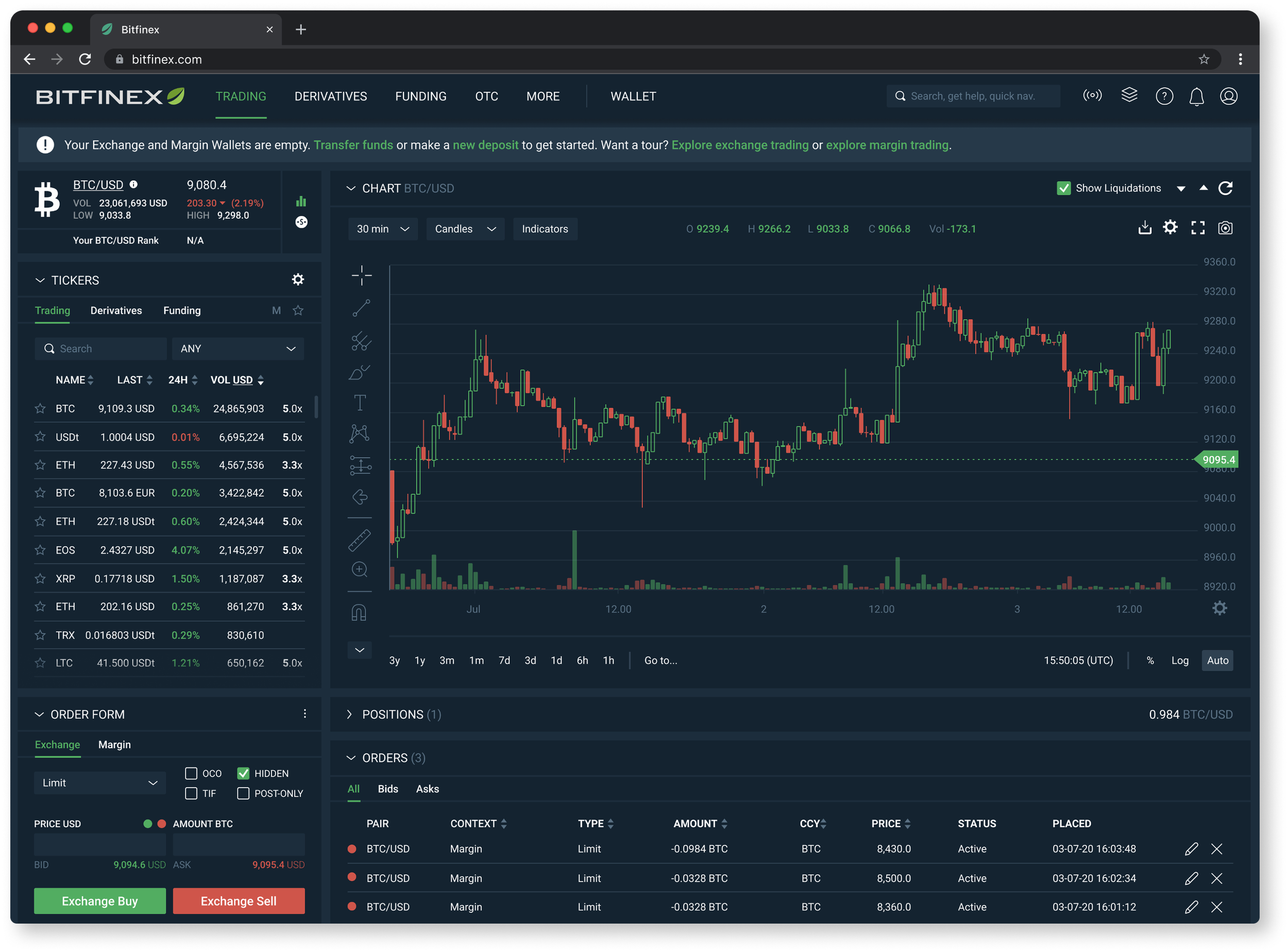Screen dimensions: 1288x952
Task: Collapse the ORDERS panel
Action: coord(350,758)
